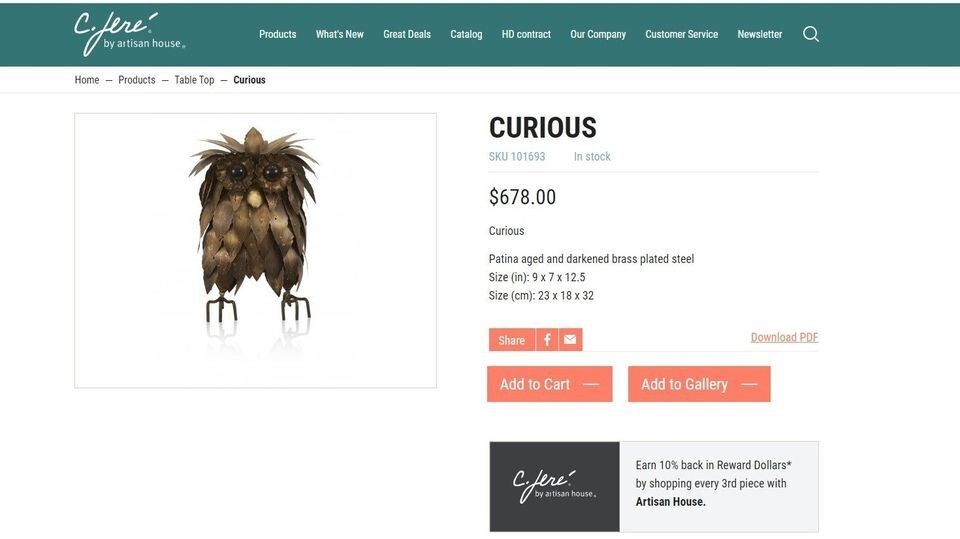Image resolution: width=960 pixels, height=539 pixels.
Task: Open the Newsletter page
Action: [x=760, y=34]
